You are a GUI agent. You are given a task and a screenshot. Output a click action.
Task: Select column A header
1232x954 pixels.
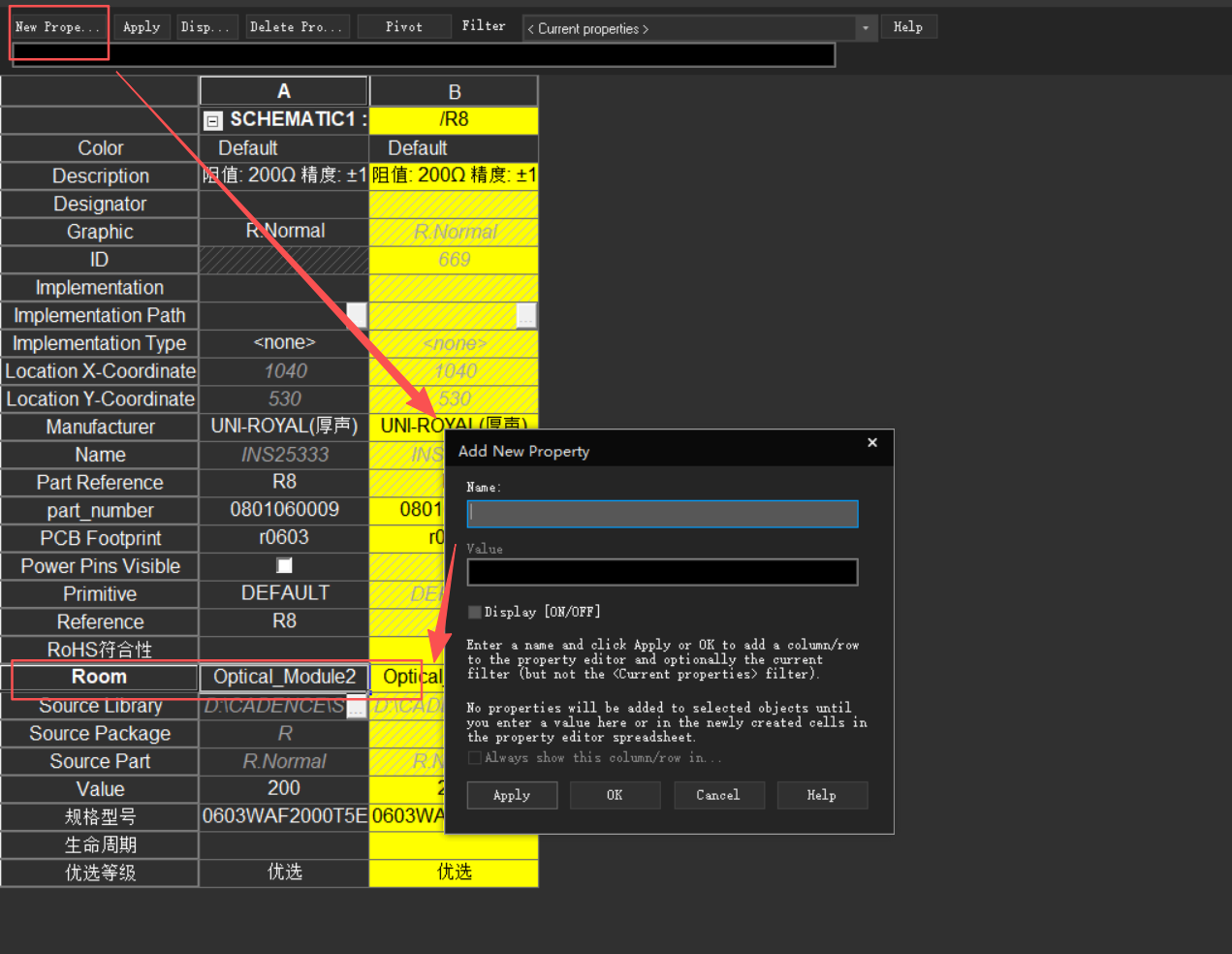(x=284, y=91)
